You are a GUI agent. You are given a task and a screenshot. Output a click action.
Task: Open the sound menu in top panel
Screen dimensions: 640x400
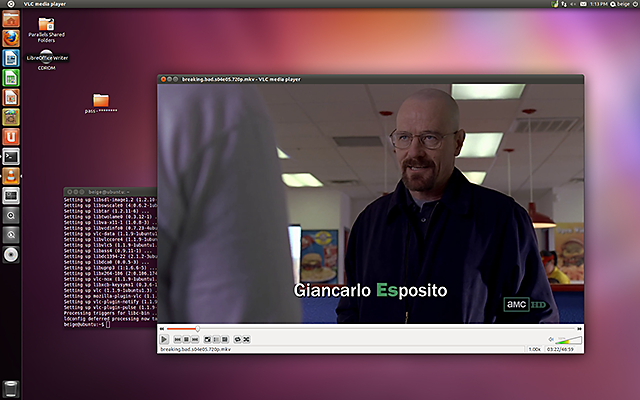pos(573,4)
